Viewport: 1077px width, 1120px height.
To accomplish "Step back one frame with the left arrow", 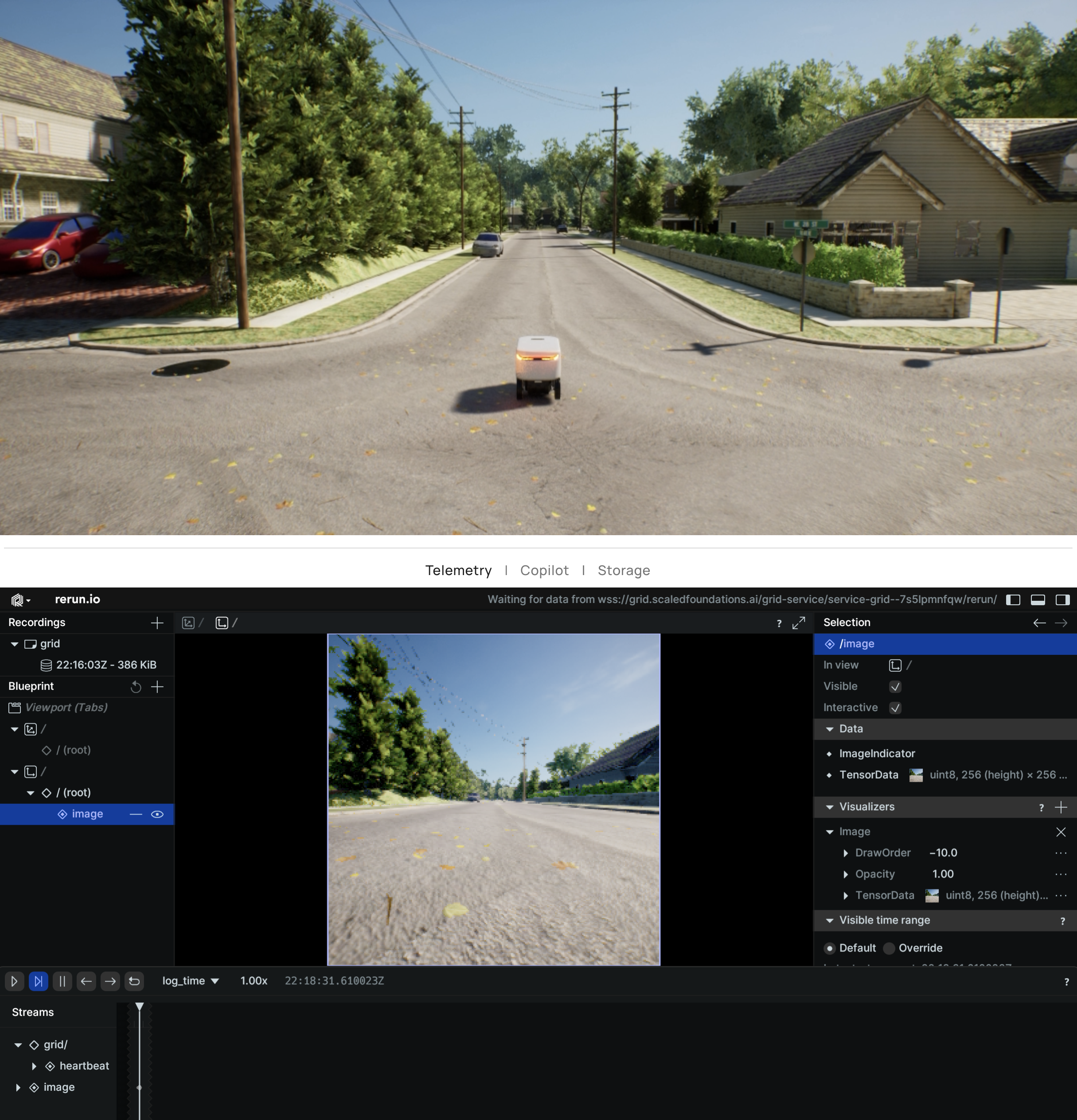I will tap(86, 981).
